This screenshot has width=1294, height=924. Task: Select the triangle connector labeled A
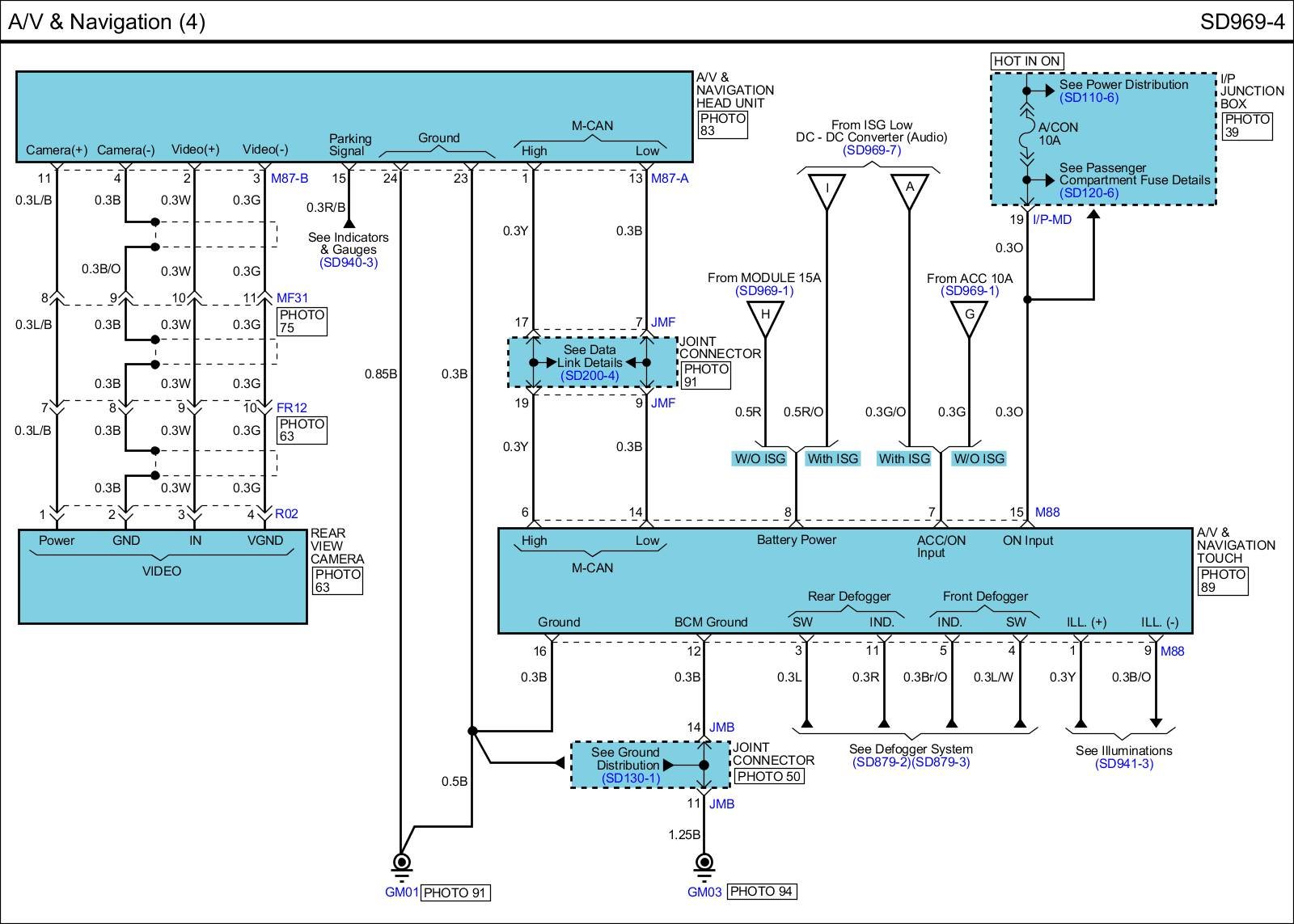click(x=909, y=189)
